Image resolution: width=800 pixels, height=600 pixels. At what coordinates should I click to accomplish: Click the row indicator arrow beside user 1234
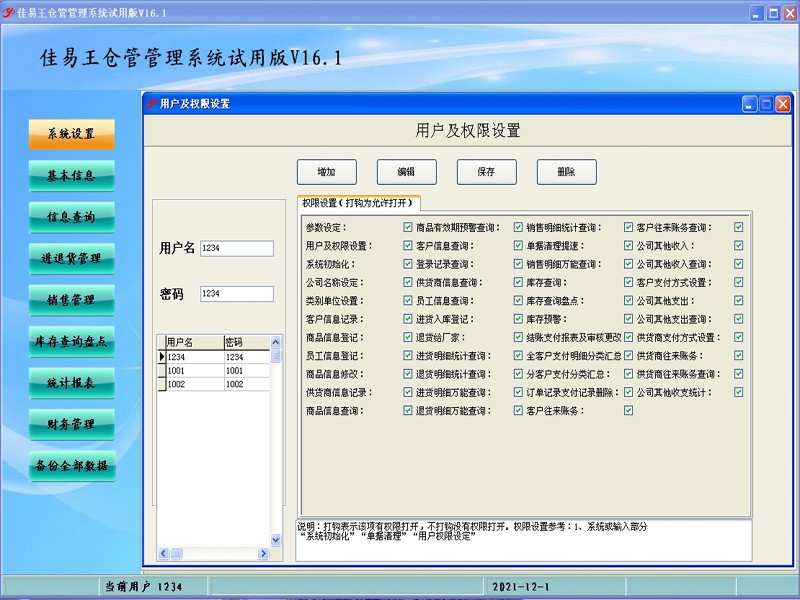162,357
